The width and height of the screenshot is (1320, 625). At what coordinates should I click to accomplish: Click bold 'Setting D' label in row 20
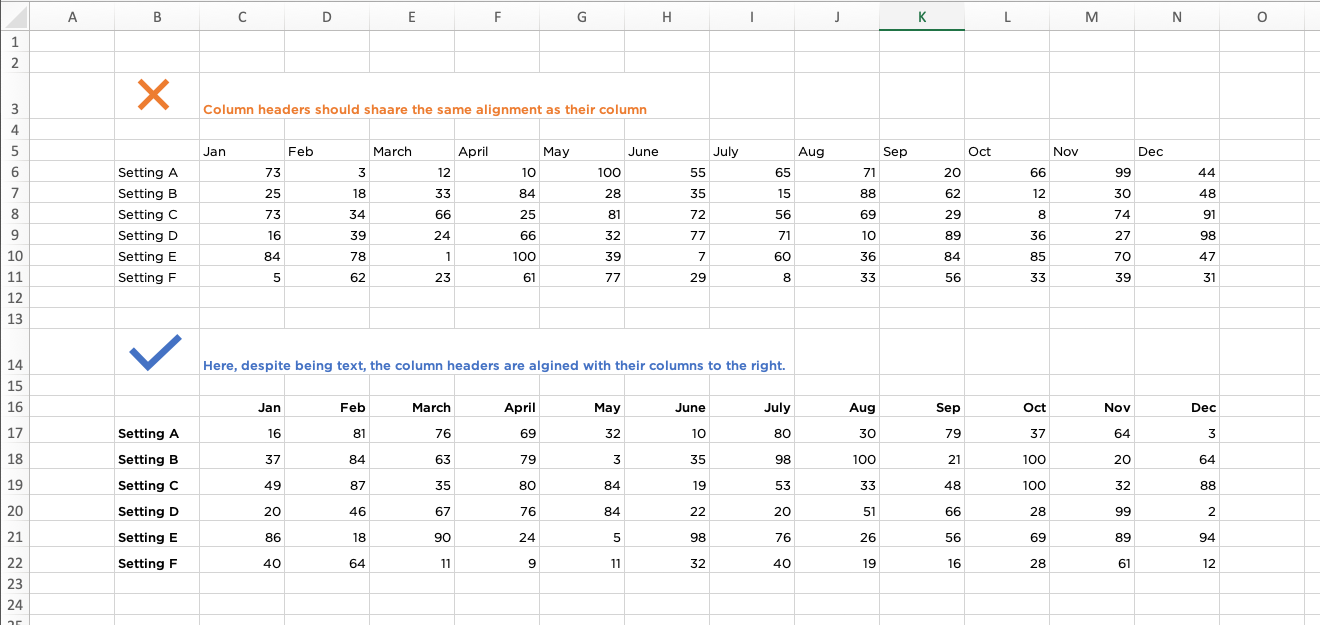click(x=148, y=512)
